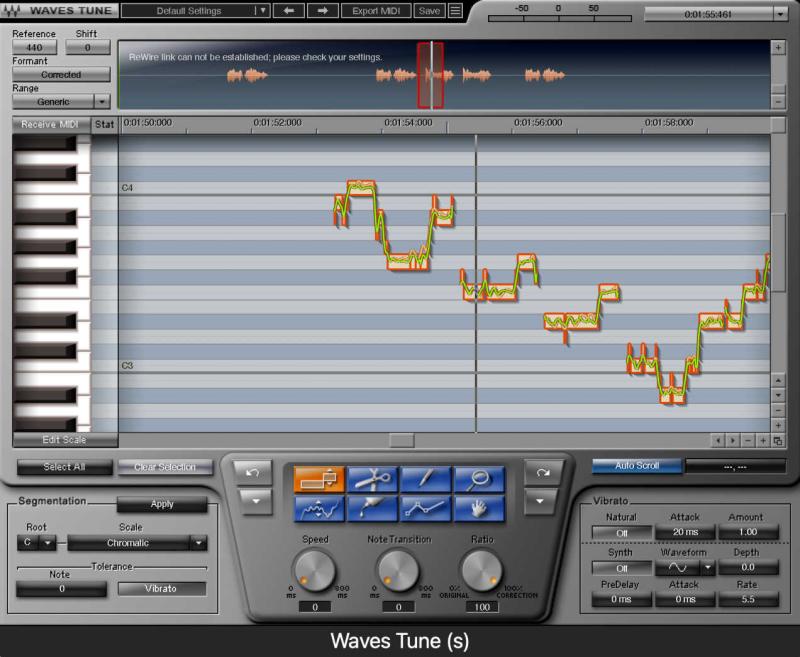The width and height of the screenshot is (800, 657).
Task: Click the Redo arrow button
Action: 543,472
